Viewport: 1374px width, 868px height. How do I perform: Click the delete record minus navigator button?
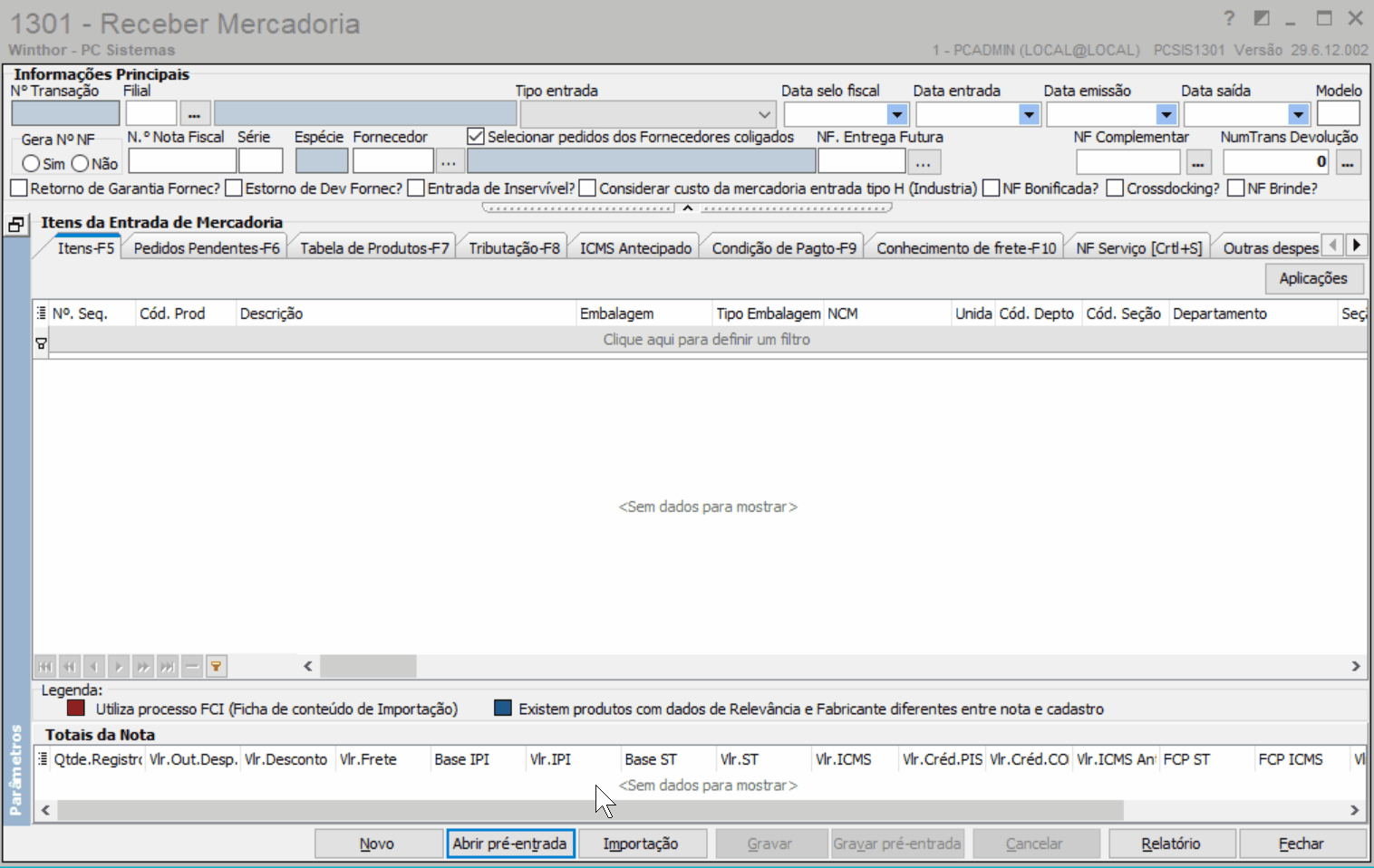[x=192, y=667]
